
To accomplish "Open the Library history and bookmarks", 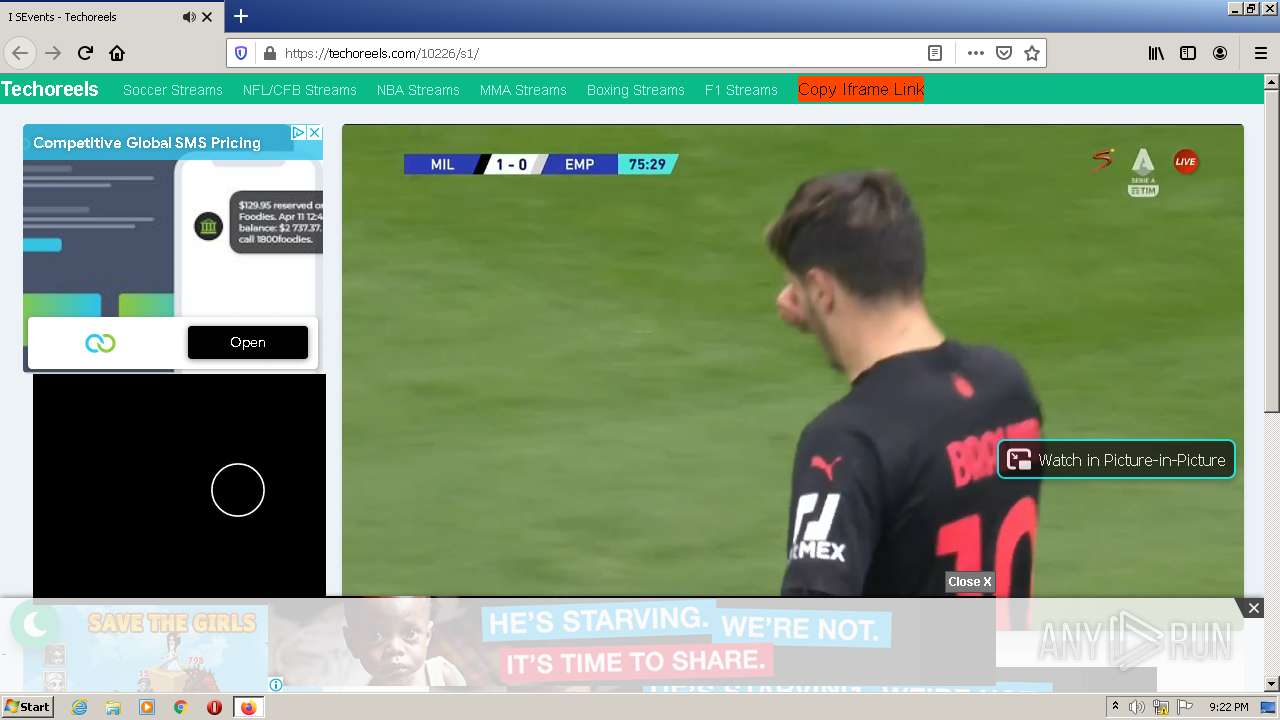I will (1156, 53).
